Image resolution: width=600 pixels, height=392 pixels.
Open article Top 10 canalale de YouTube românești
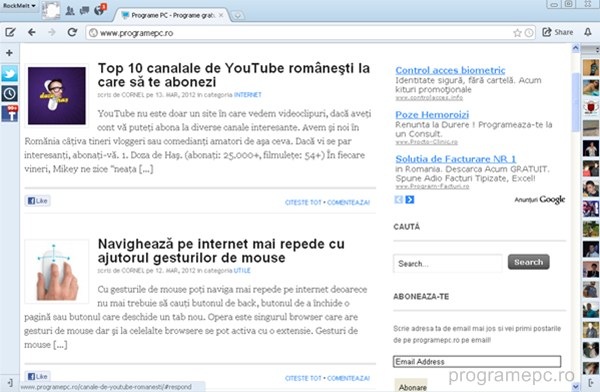[234, 75]
